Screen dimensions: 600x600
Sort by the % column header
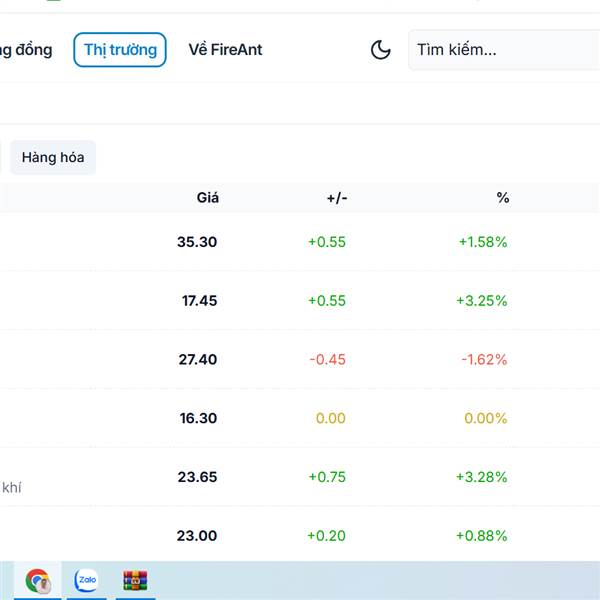click(502, 198)
